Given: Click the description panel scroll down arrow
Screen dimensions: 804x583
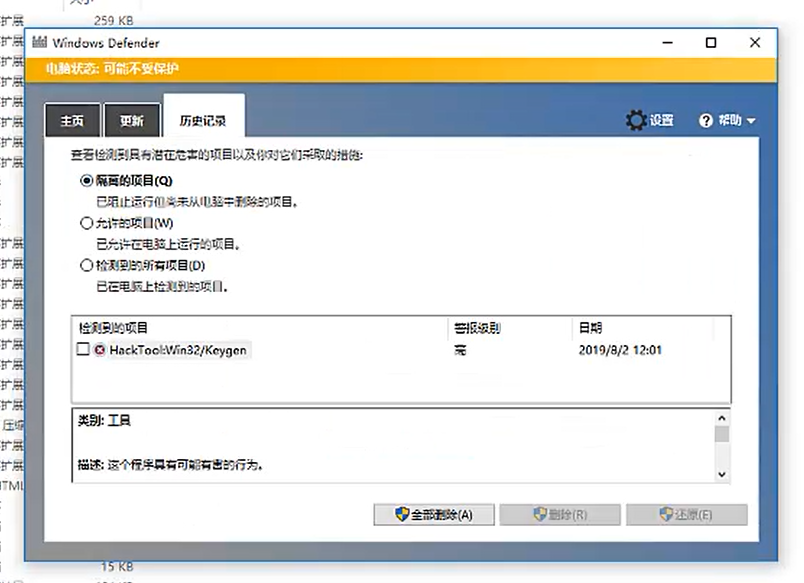Looking at the screenshot, I should pyautogui.click(x=722, y=474).
